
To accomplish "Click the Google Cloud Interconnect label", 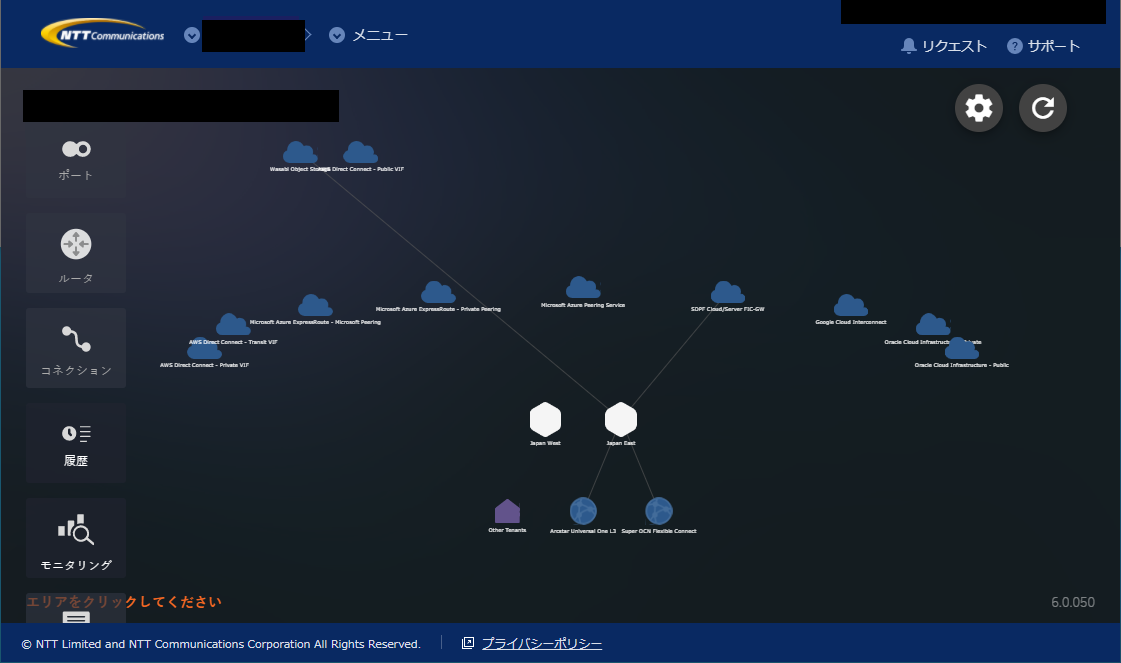I will [x=851, y=323].
